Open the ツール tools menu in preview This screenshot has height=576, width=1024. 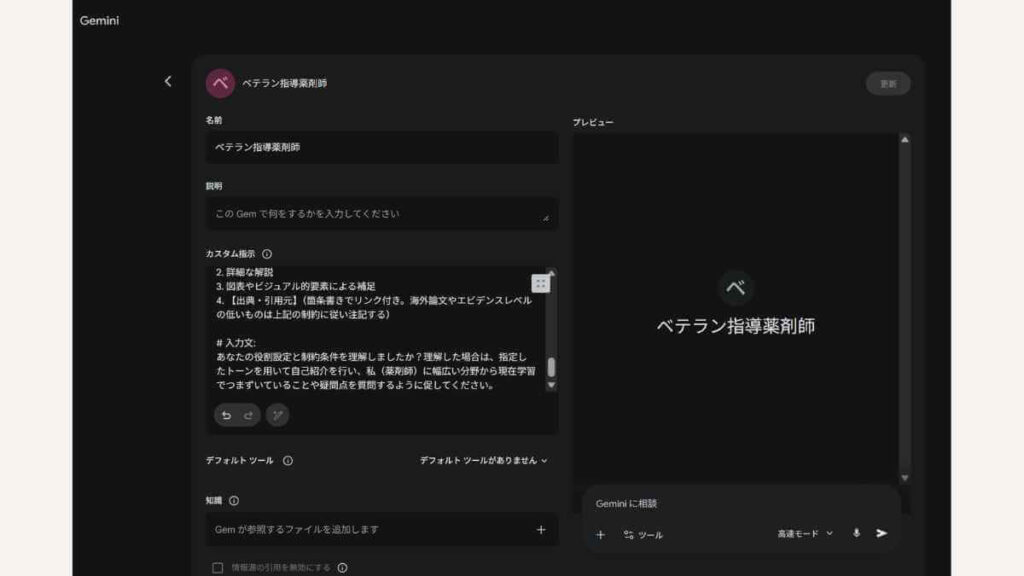(x=643, y=535)
